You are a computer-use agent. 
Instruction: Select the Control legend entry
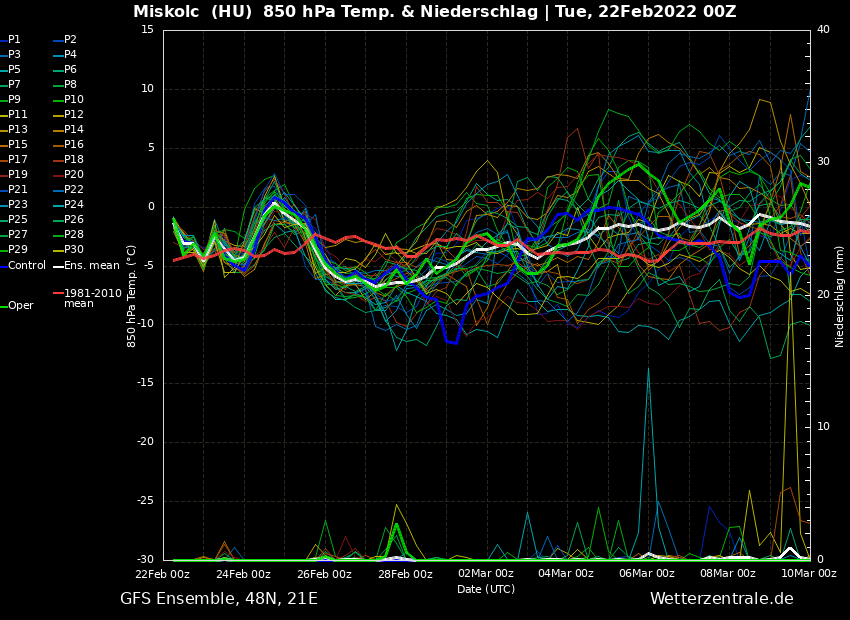click(x=27, y=266)
